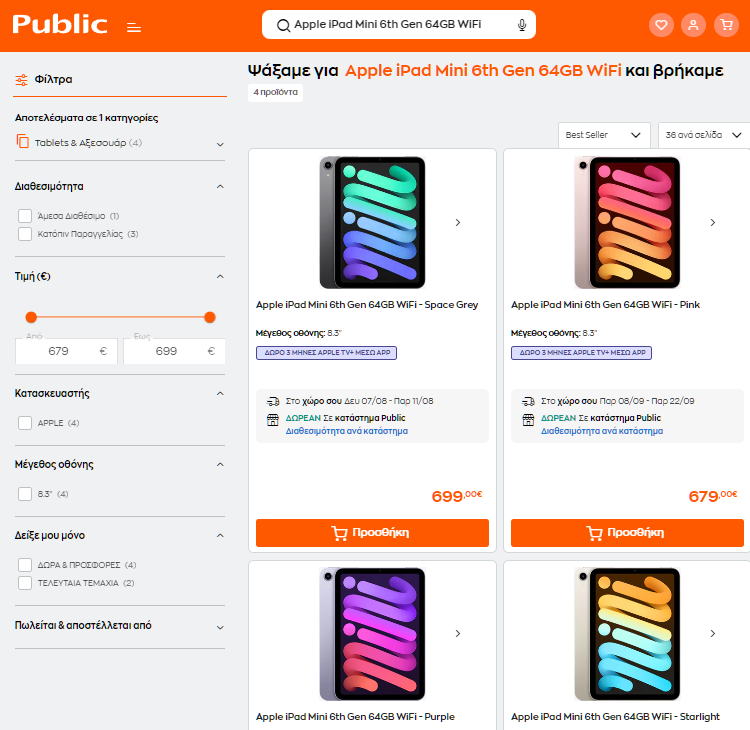The image size is (750, 730).
Task: Check the 8.3" screen size filter
Action: coord(25,494)
